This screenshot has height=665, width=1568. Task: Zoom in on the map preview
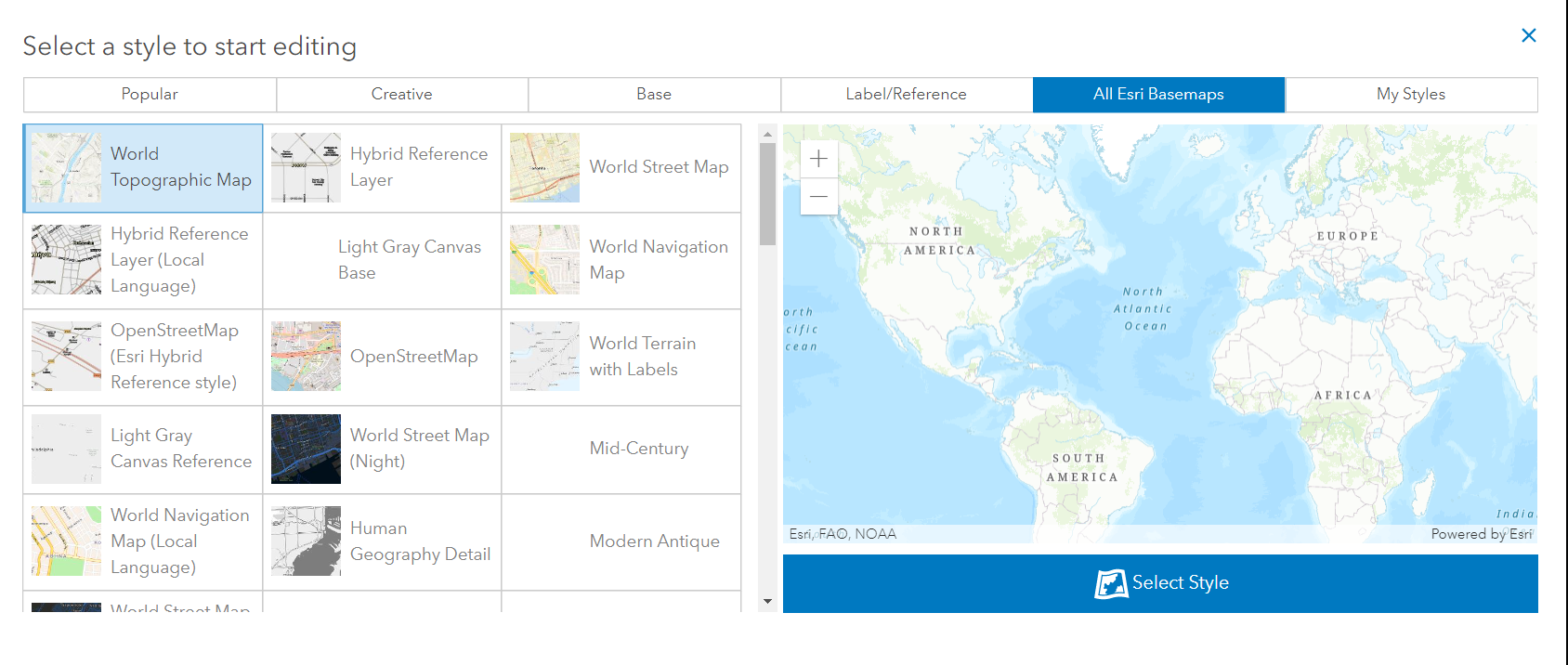point(818,159)
